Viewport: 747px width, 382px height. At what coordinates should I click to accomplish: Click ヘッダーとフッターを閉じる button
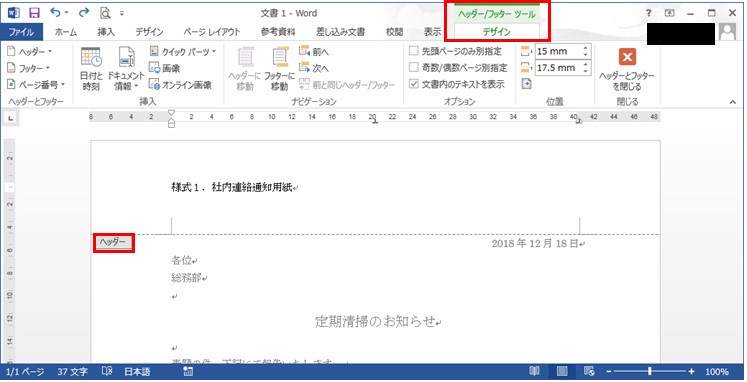tap(627, 69)
